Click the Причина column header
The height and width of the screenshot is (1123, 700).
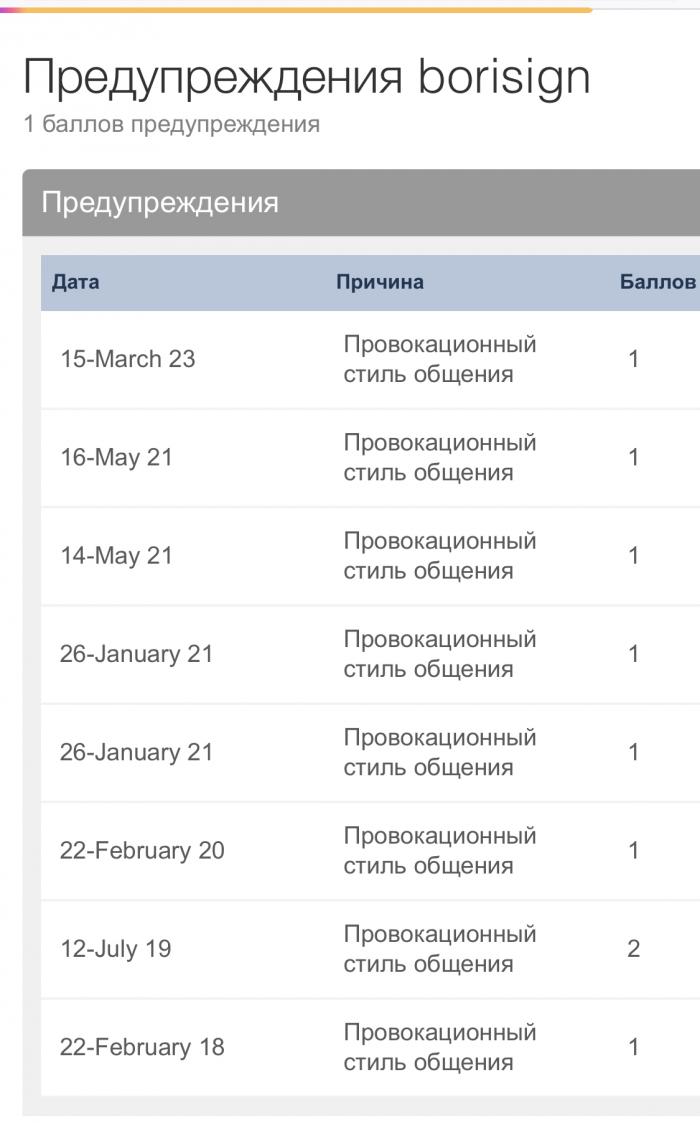[x=380, y=281]
